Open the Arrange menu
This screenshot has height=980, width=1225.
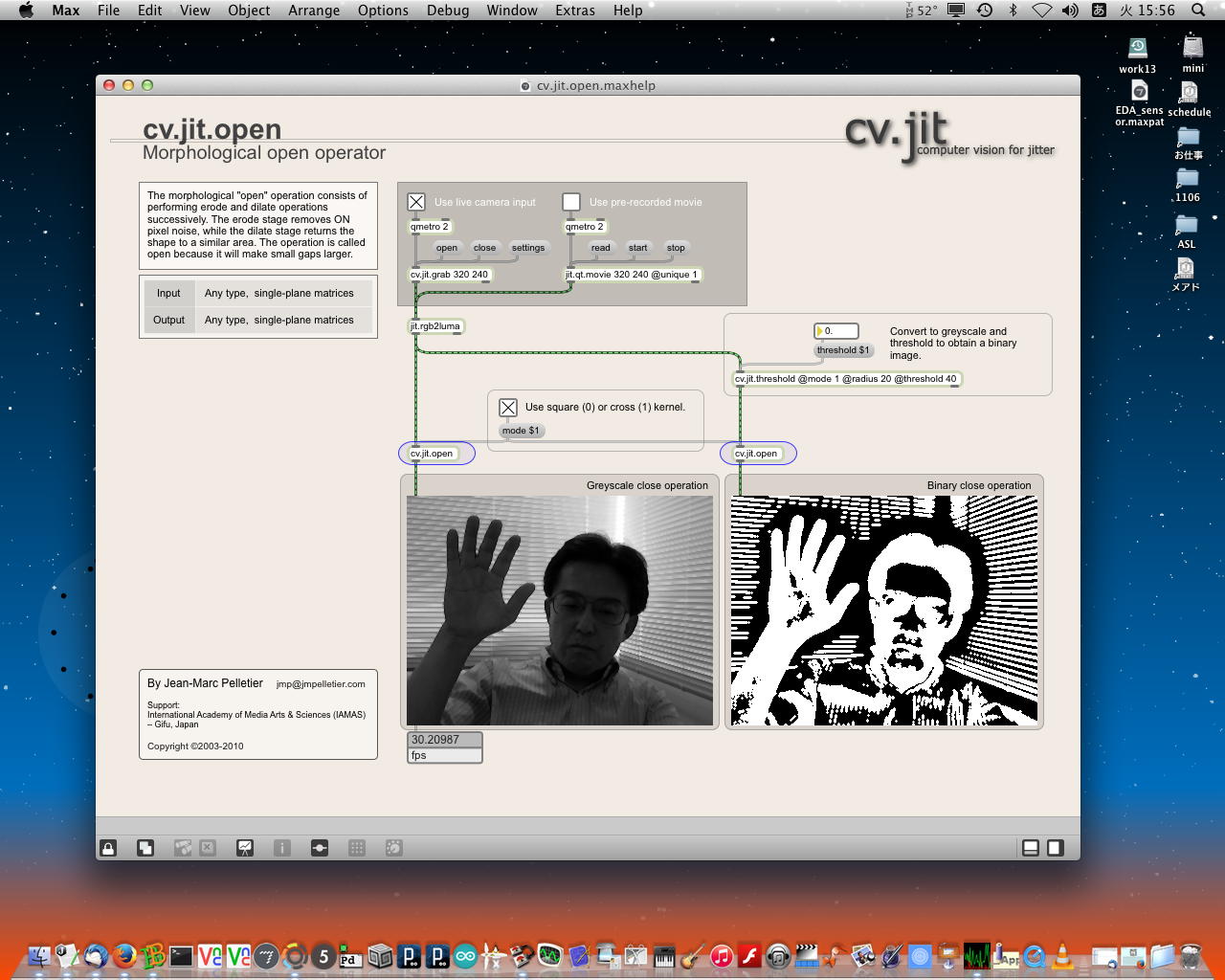point(314,11)
